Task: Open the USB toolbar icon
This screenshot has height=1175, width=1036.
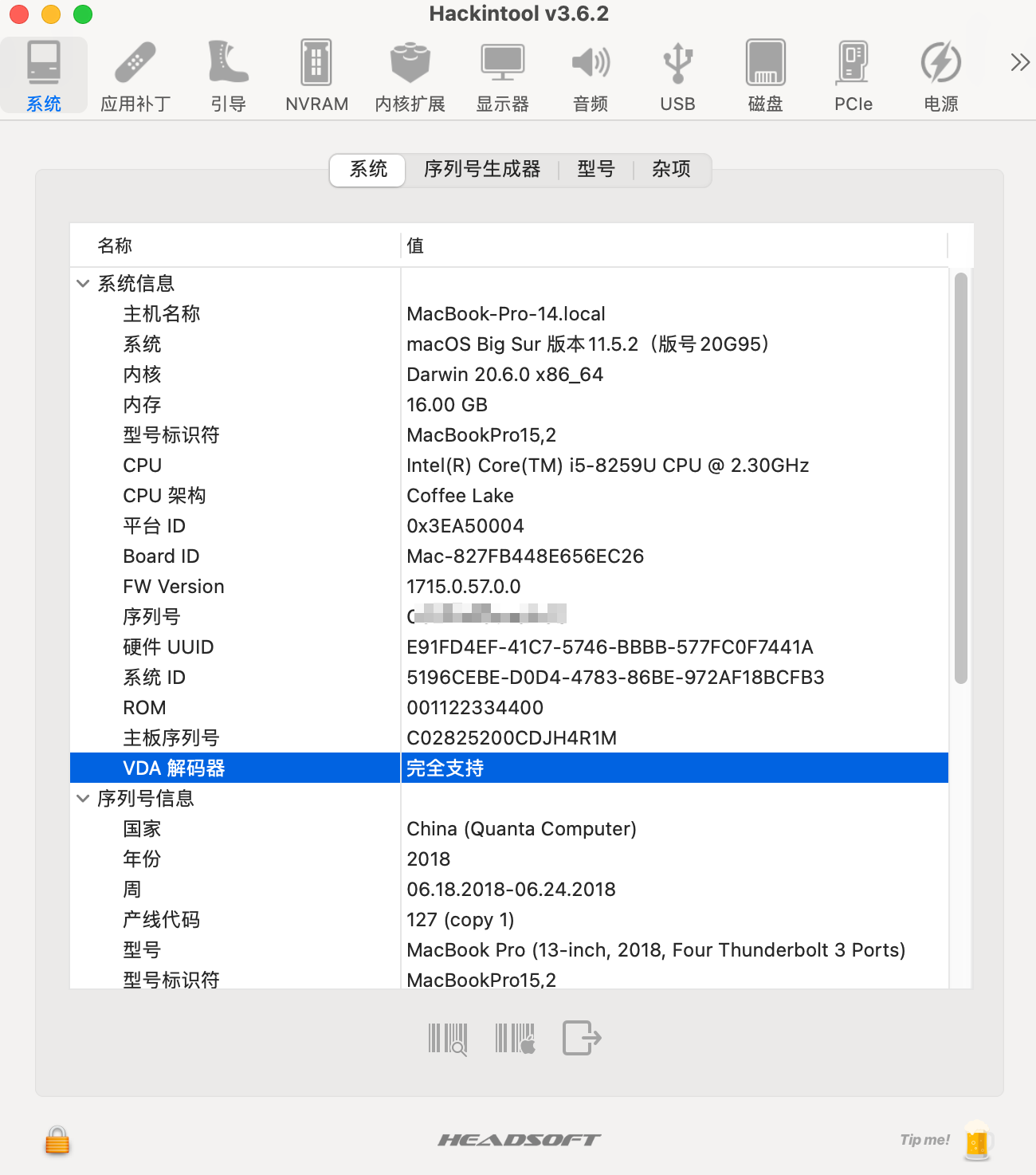Action: 677,76
